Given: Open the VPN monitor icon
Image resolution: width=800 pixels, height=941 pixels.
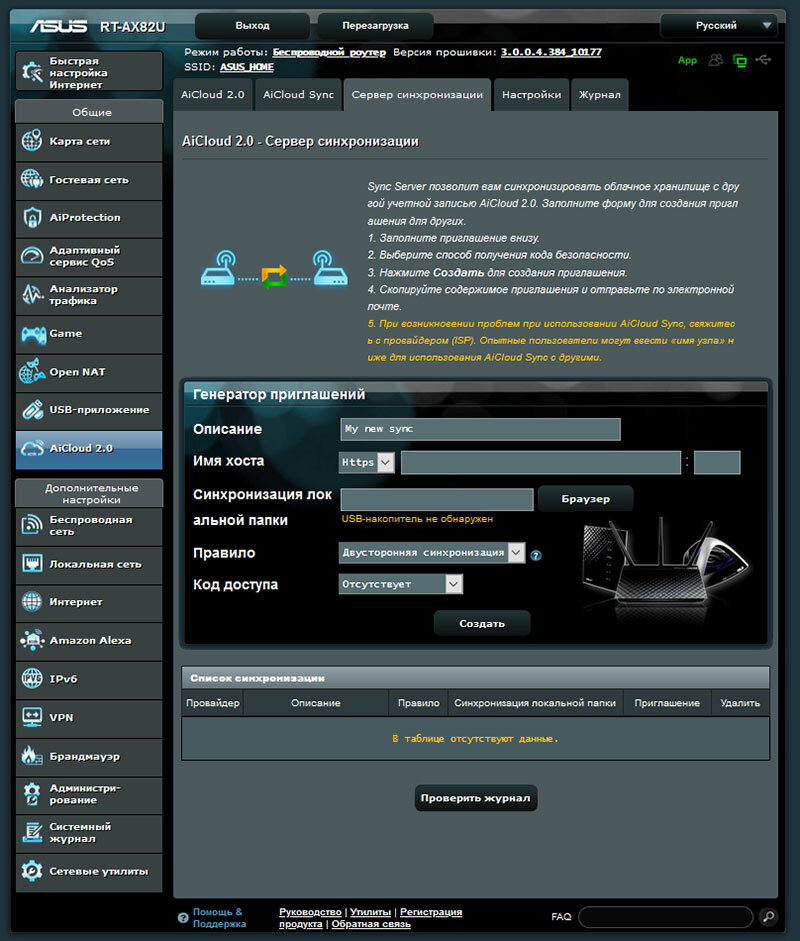Looking at the screenshot, I should click(x=32, y=717).
